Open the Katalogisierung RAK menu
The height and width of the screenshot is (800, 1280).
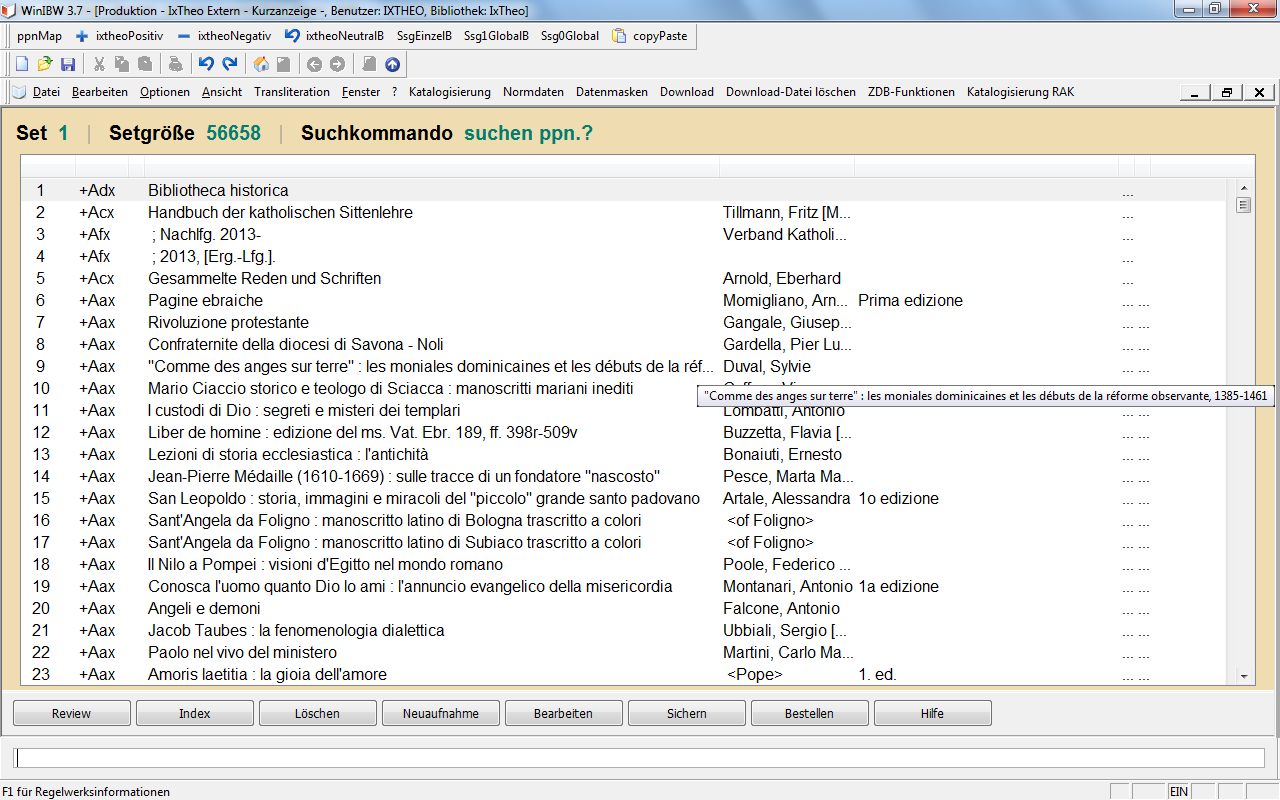[x=1020, y=92]
